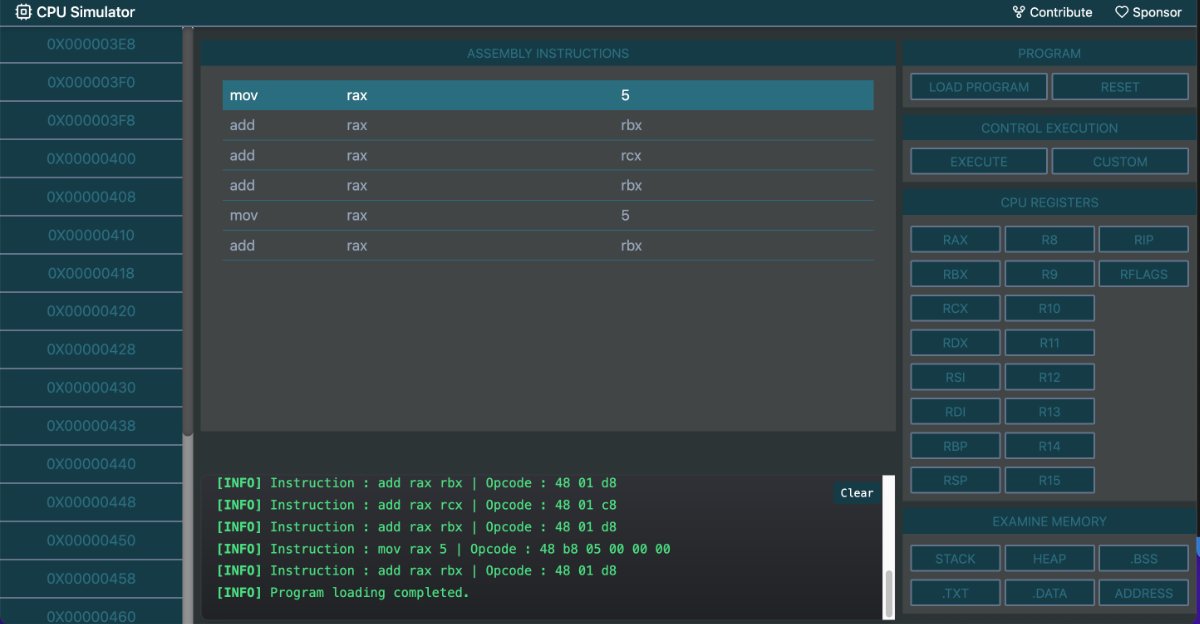Screen dimensions: 1200x624
Task: Open the R15 register
Action: 1049,480
